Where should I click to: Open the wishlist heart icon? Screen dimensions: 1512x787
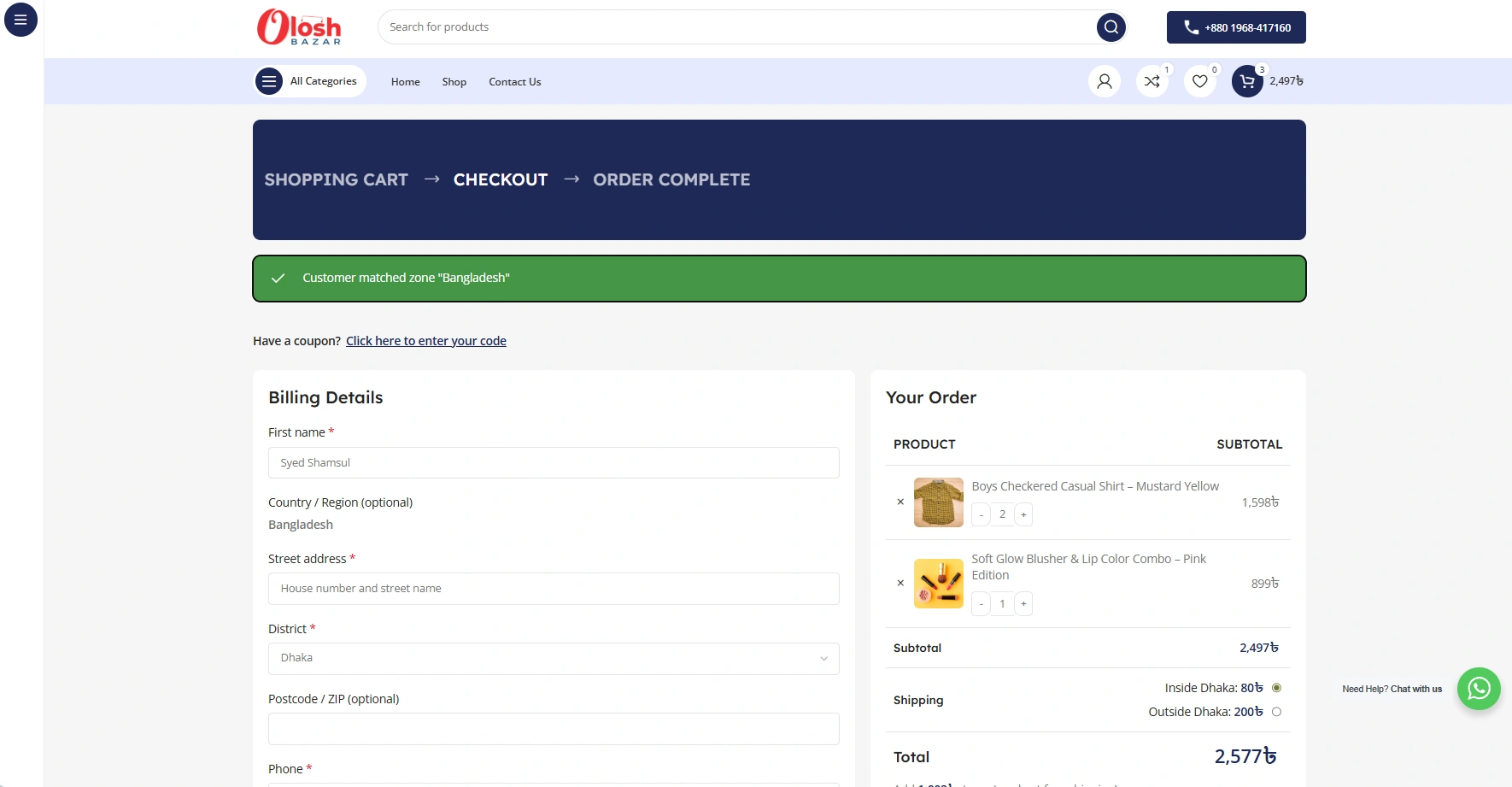click(1199, 81)
